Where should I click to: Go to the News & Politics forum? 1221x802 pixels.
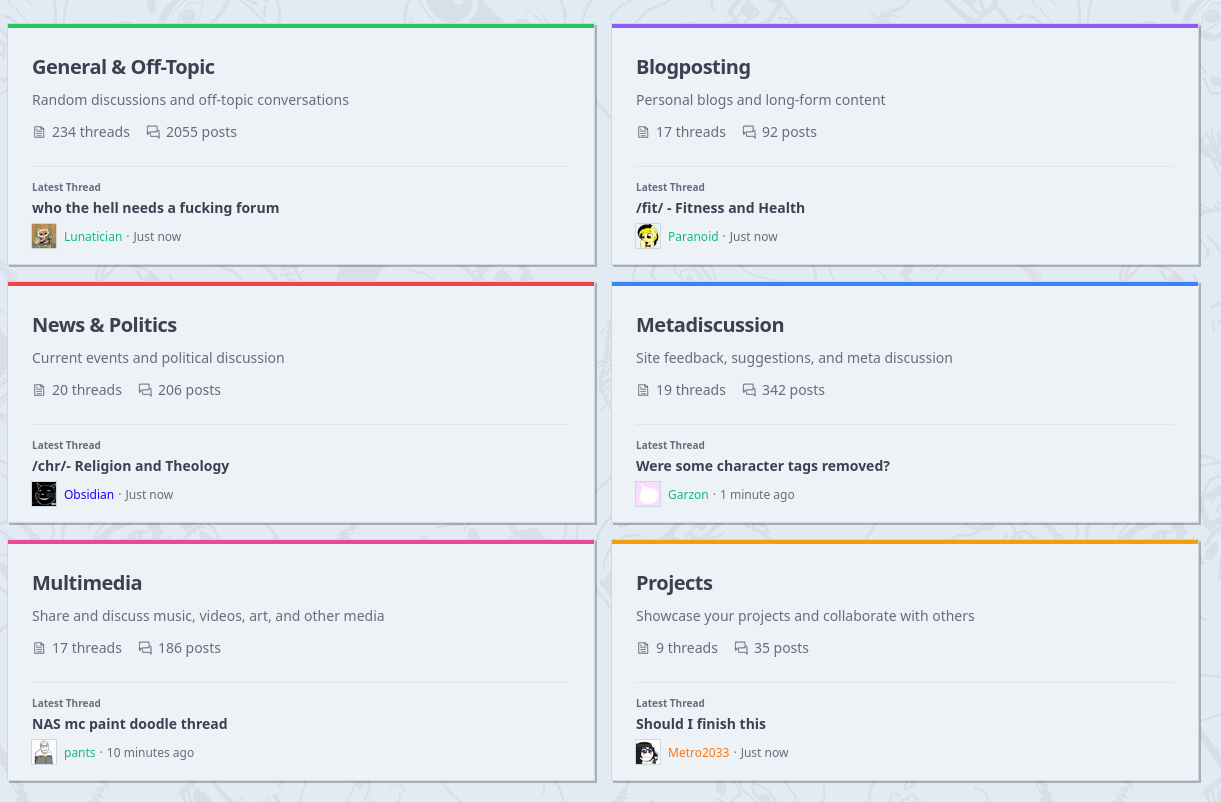(x=104, y=325)
